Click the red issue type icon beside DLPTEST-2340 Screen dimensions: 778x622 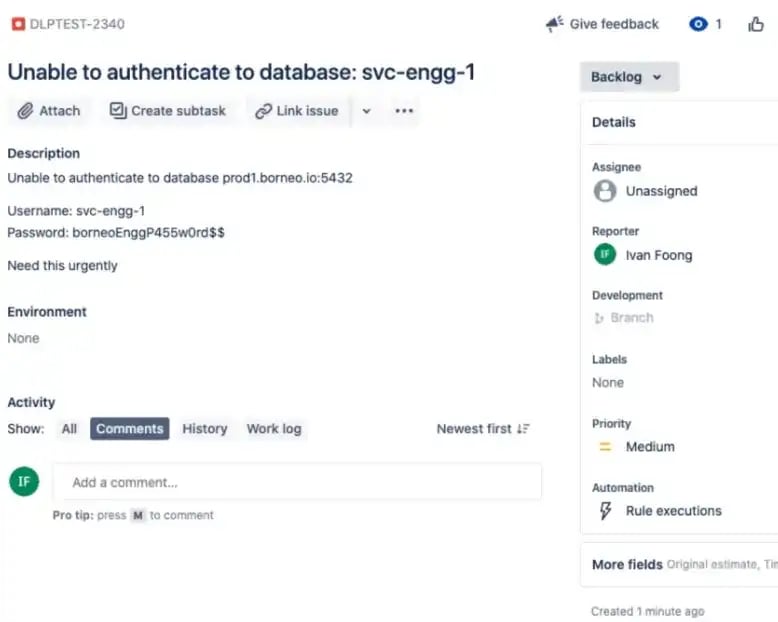pos(18,24)
